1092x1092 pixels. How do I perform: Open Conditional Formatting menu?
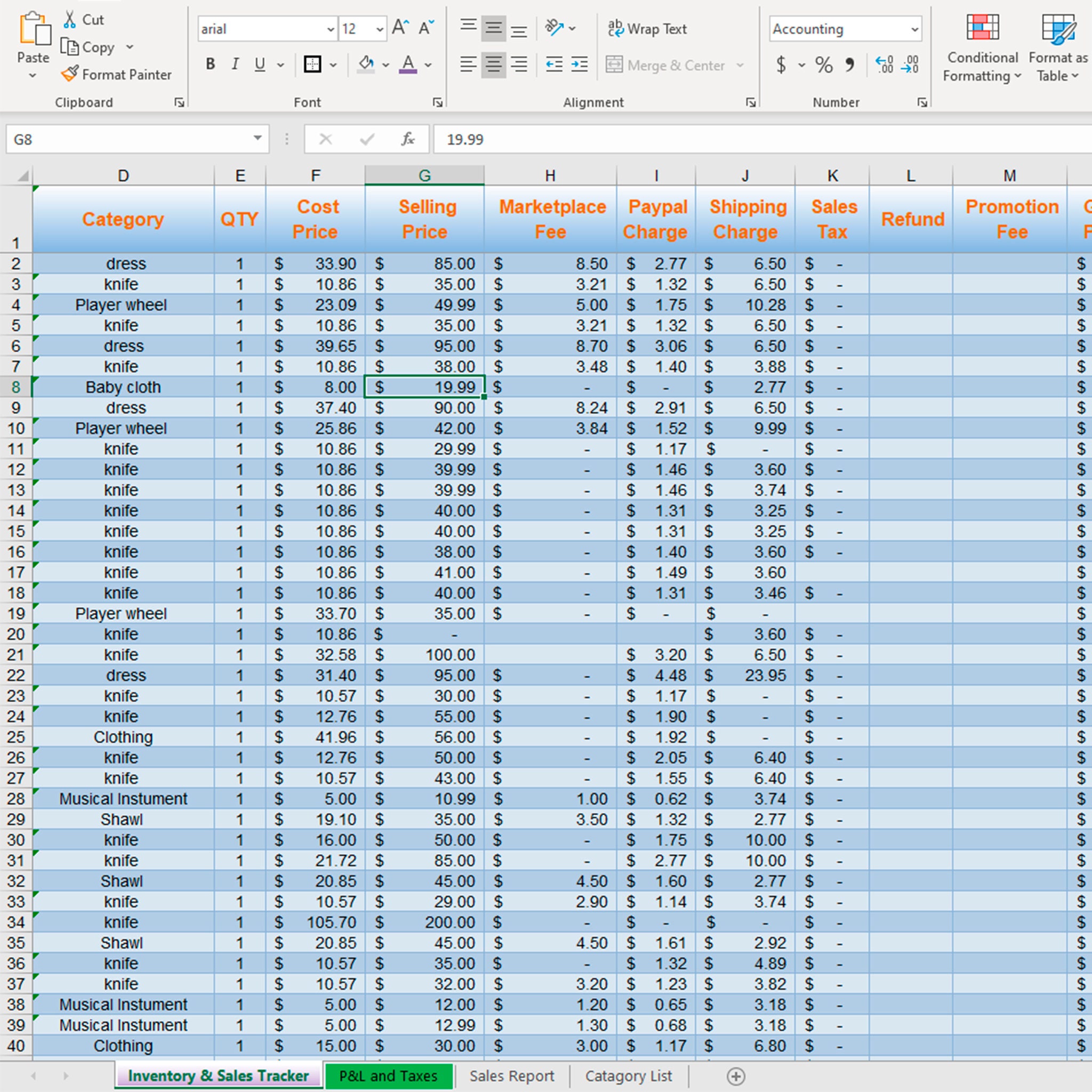pyautogui.click(x=982, y=48)
